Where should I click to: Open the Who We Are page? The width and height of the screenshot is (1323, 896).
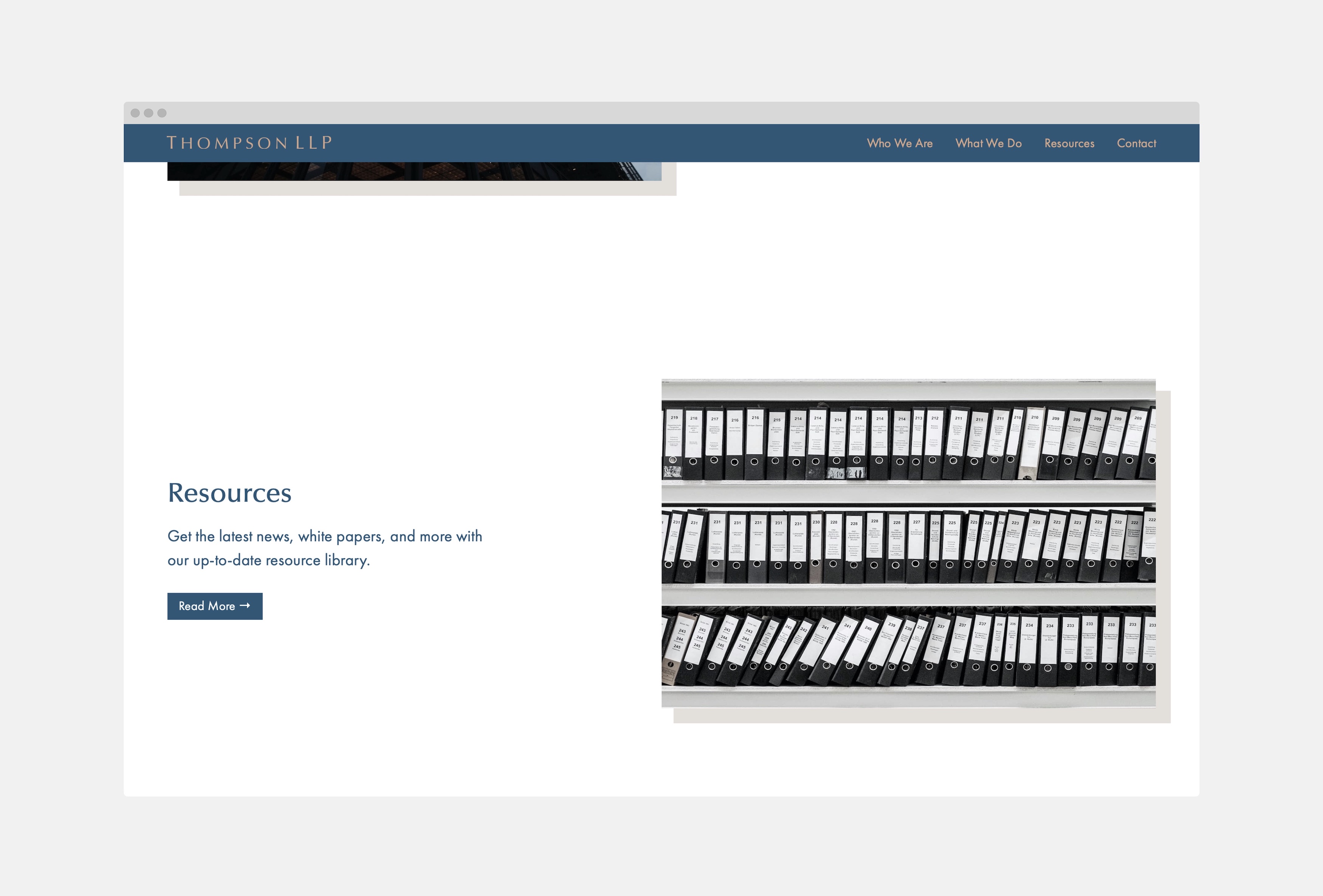coord(900,143)
